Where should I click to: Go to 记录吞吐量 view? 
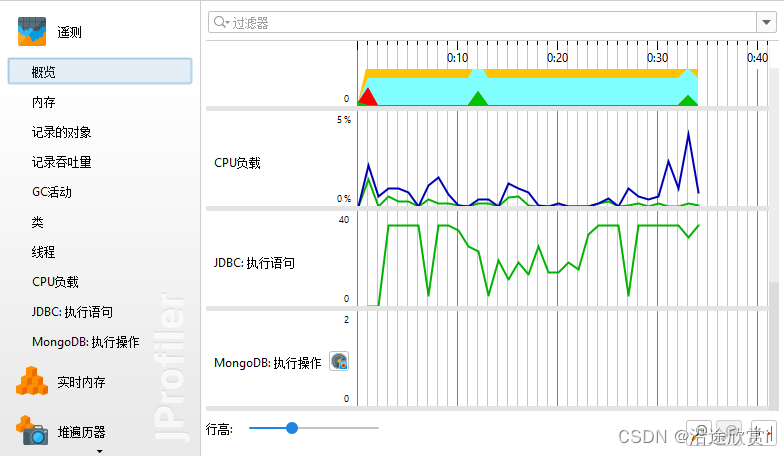(x=62, y=162)
